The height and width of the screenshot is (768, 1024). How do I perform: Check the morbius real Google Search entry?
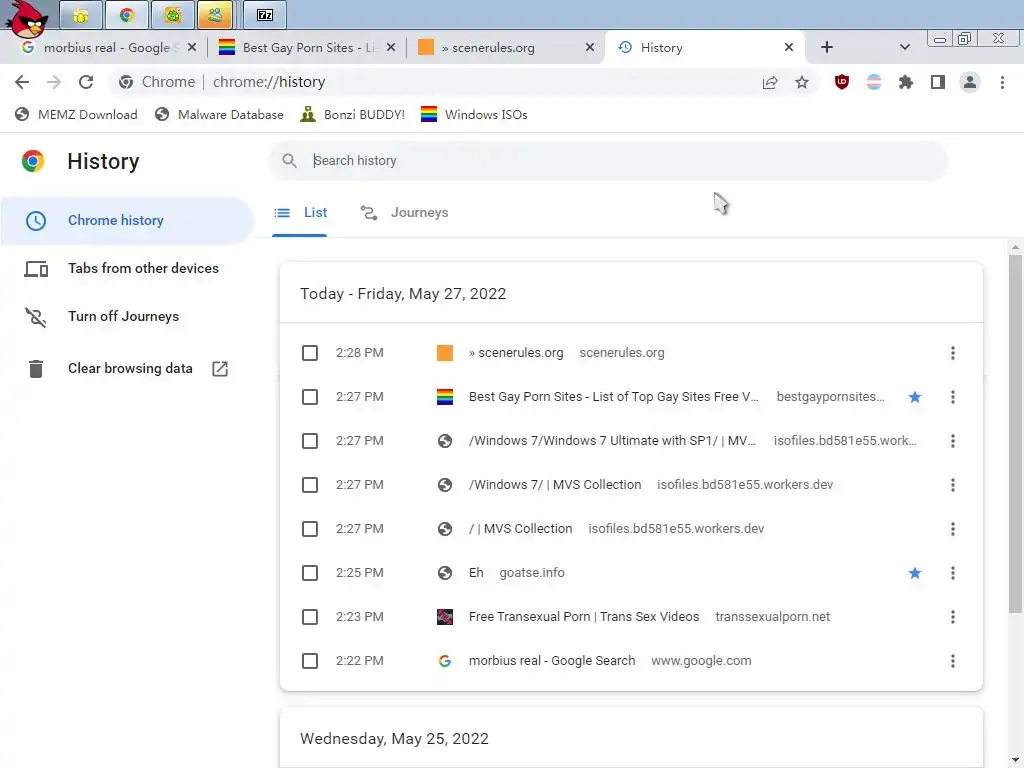pyautogui.click(x=310, y=661)
